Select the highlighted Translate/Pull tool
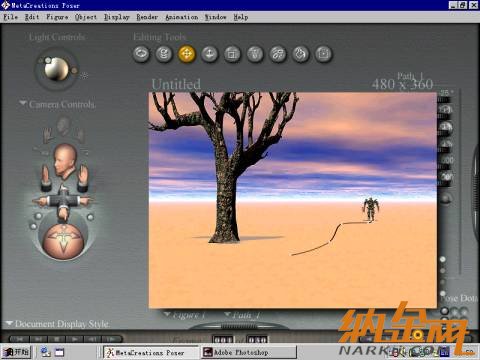Screen dimensions: 480x360 (x=187, y=54)
